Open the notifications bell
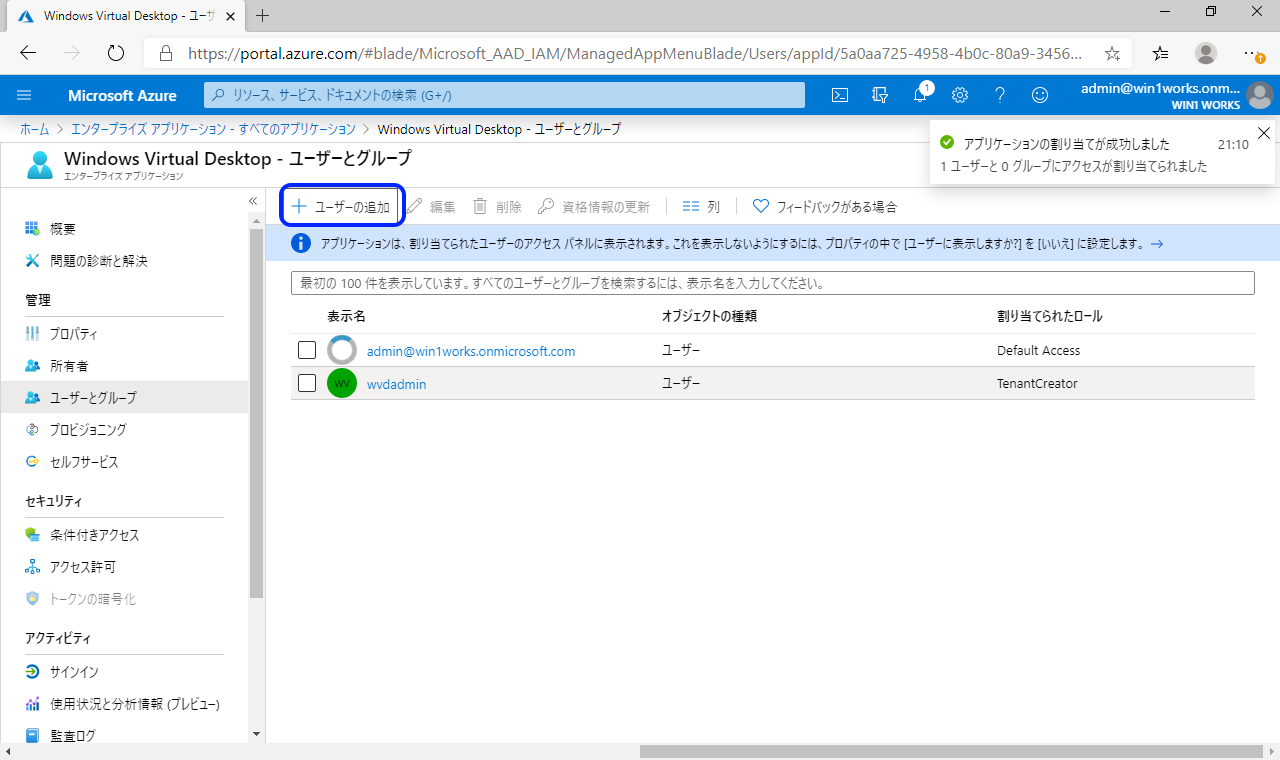 (920, 95)
